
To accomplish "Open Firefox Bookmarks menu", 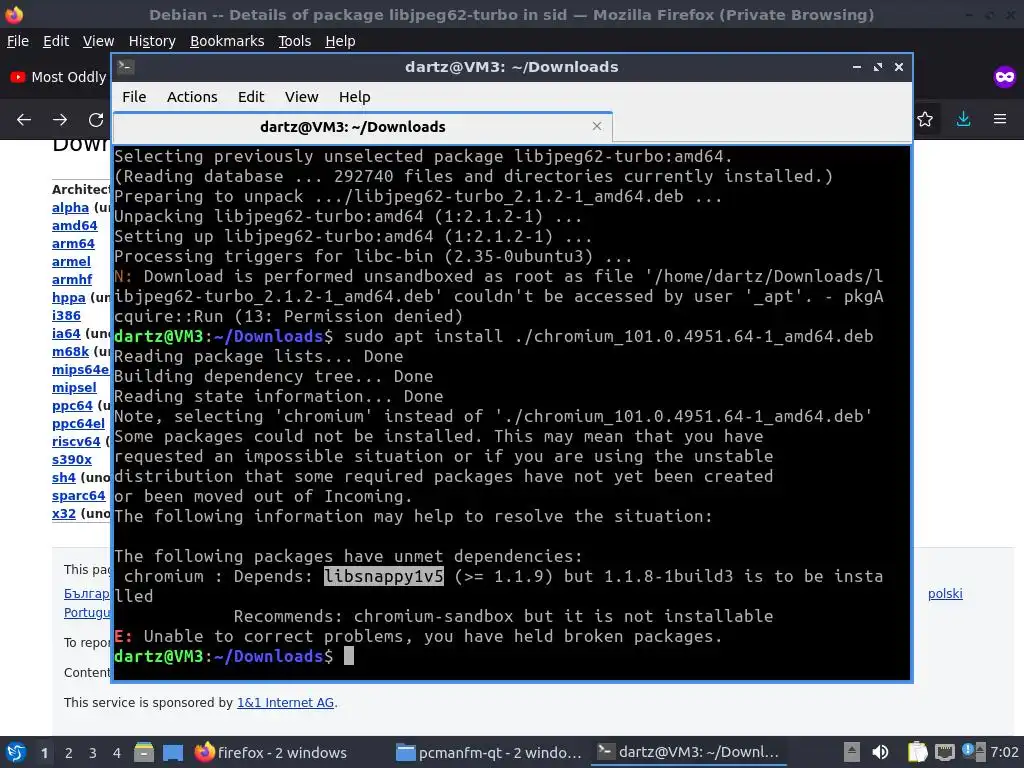I will pyautogui.click(x=227, y=41).
